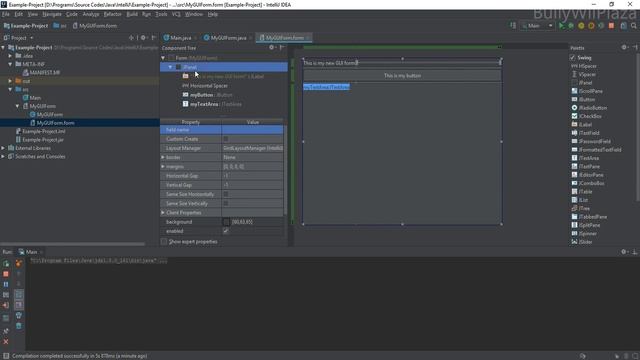Check Show expert properties
This screenshot has height=360, width=640.
(x=164, y=242)
